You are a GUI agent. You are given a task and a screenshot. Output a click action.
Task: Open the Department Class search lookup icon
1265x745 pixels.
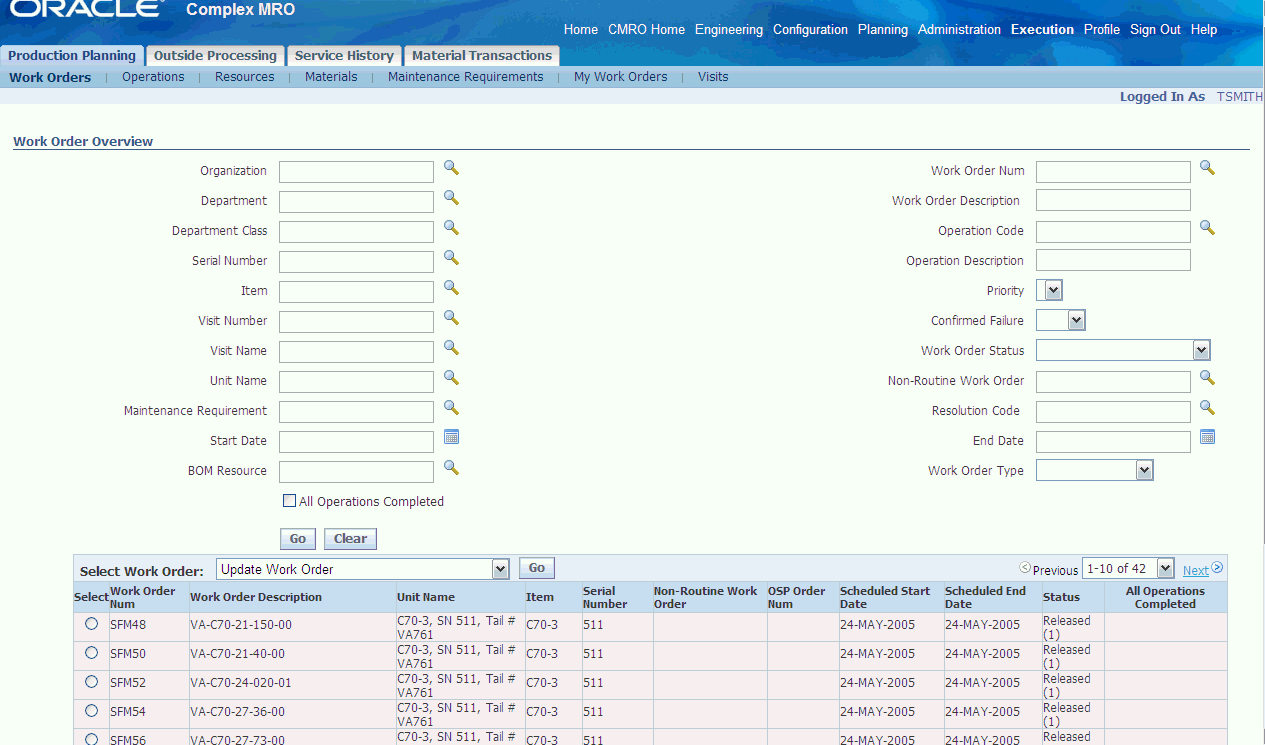[451, 228]
